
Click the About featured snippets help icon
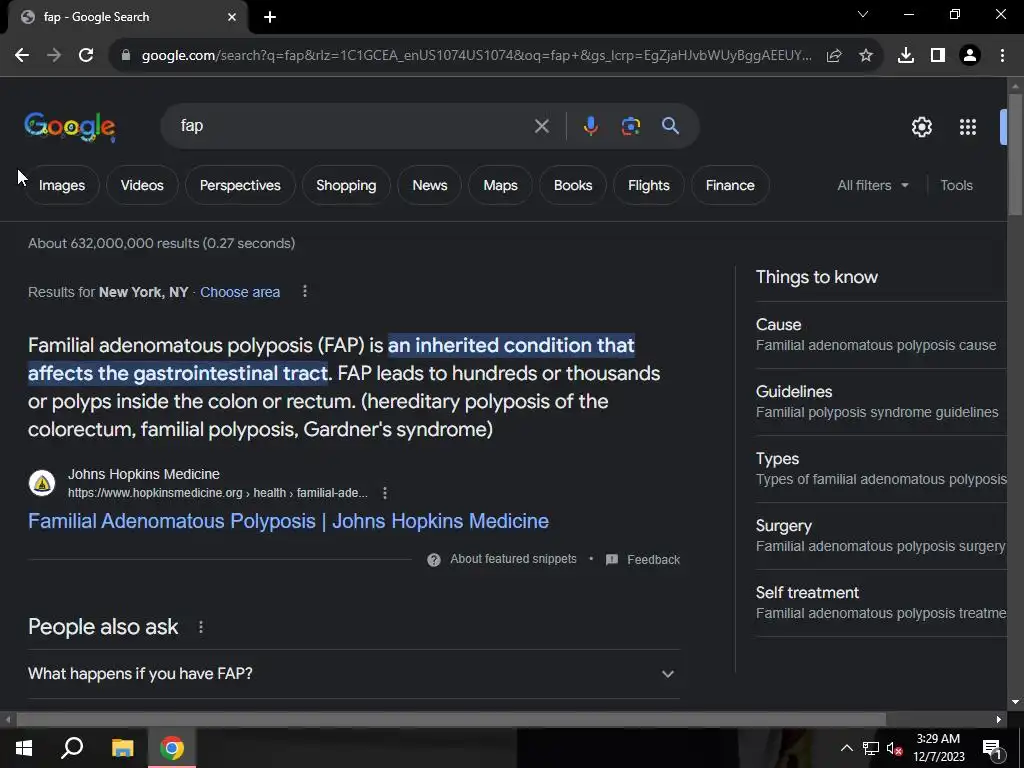pyautogui.click(x=434, y=560)
